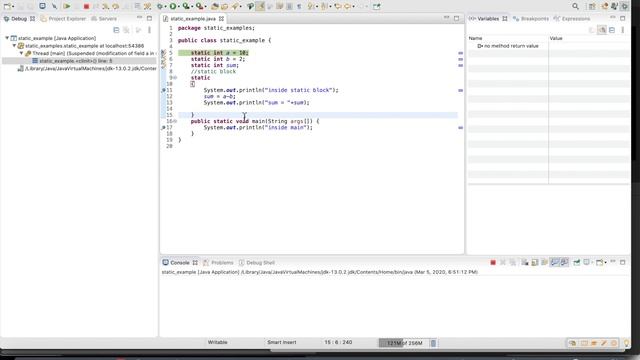The width and height of the screenshot is (640, 360).
Task: Click the Debug launch bug icon
Action: point(160,6)
